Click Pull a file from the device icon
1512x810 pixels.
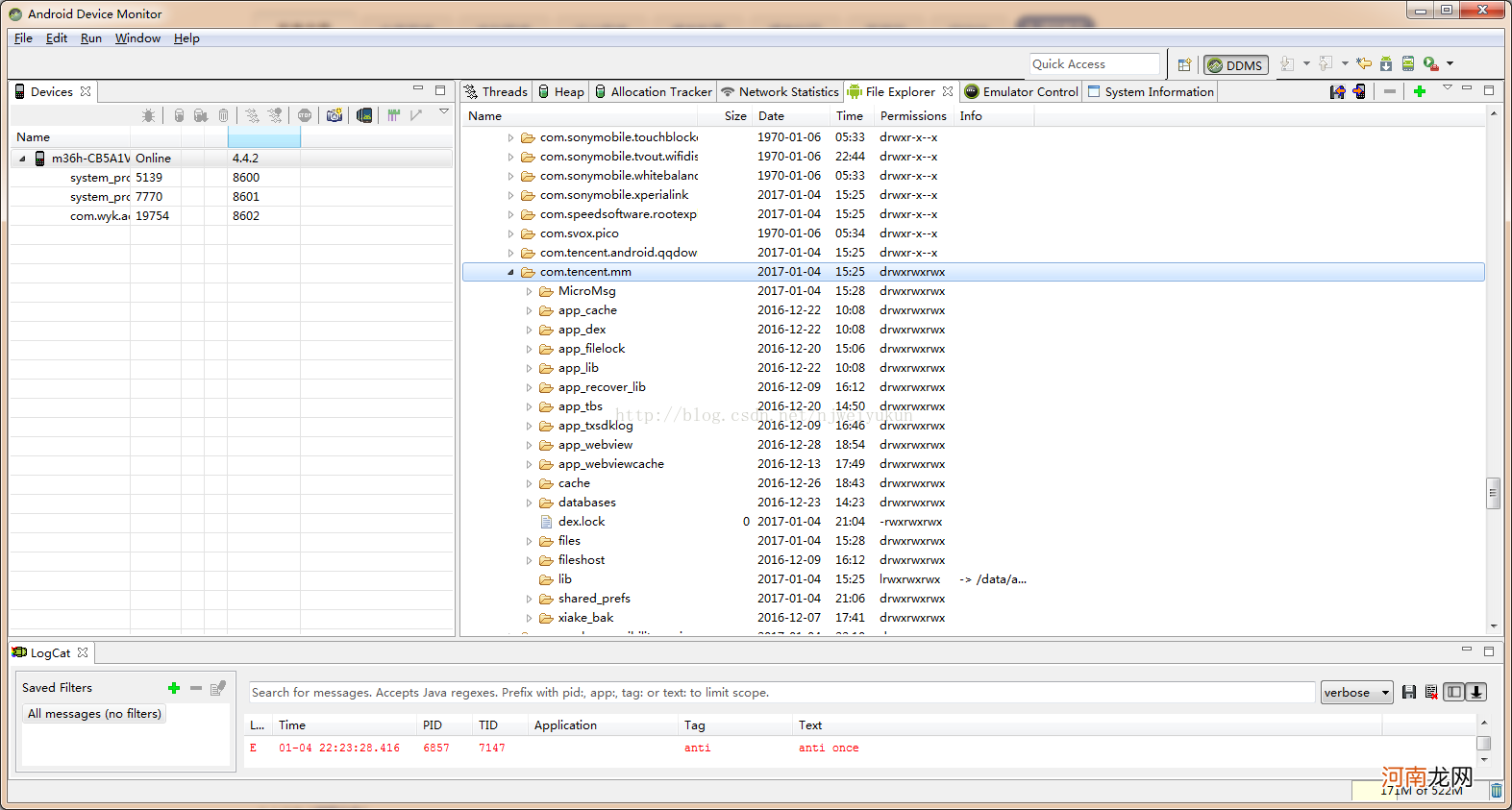[x=1337, y=91]
